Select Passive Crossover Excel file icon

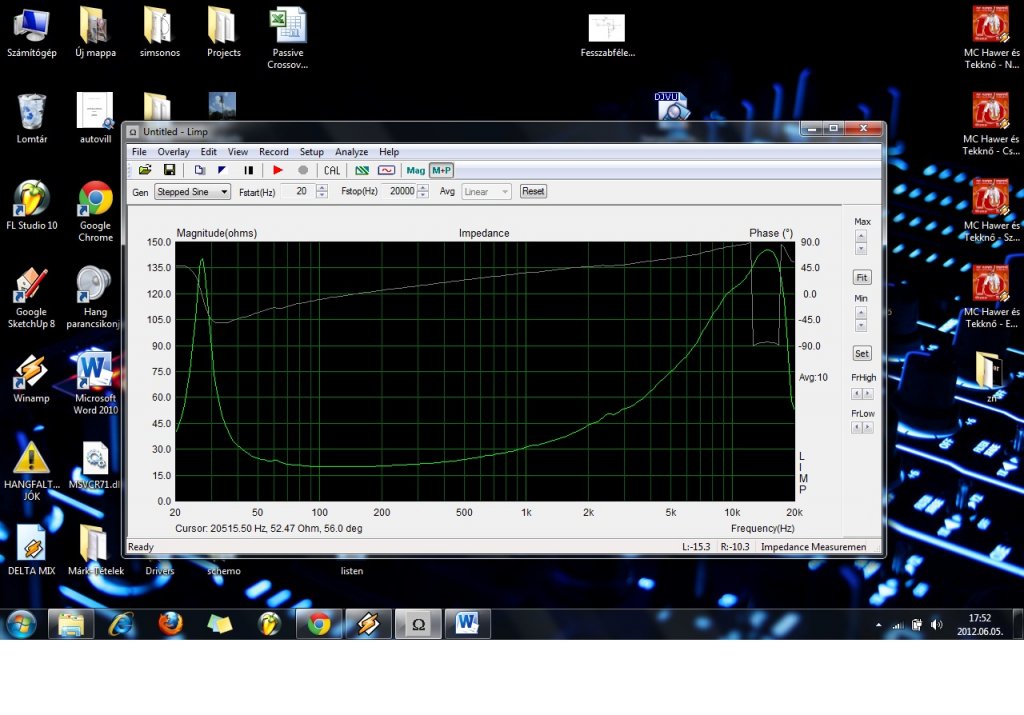tap(287, 39)
